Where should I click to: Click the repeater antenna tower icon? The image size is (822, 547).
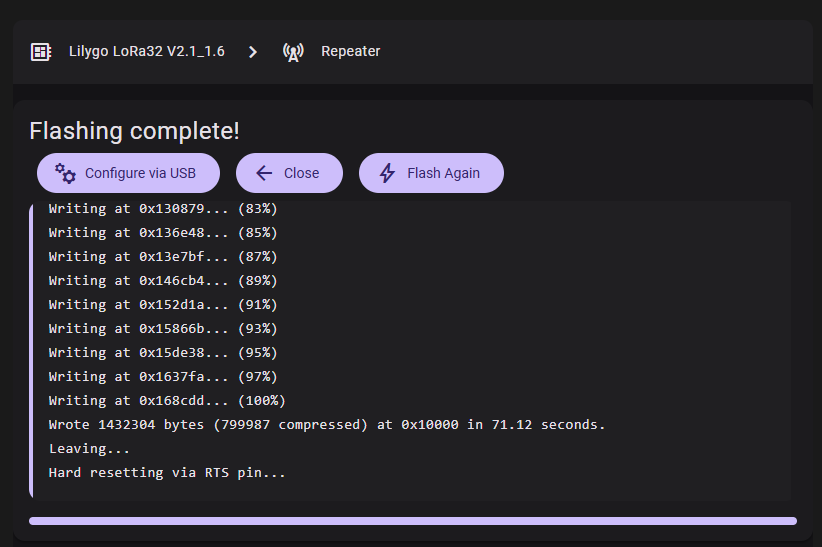pos(294,52)
